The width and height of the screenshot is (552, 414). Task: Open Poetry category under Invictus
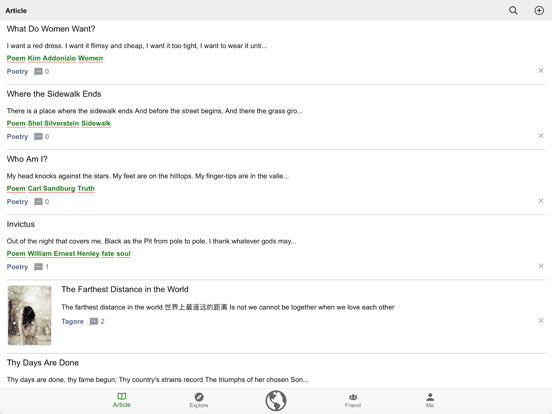(x=17, y=267)
